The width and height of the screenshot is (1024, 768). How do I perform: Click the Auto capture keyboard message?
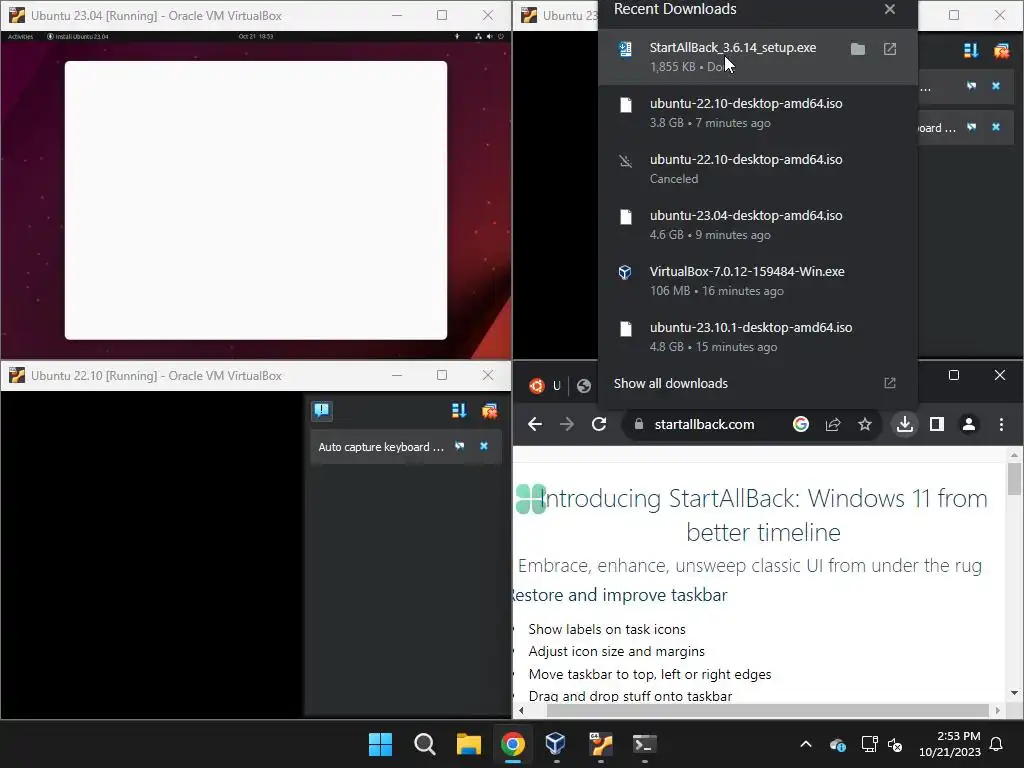(381, 447)
